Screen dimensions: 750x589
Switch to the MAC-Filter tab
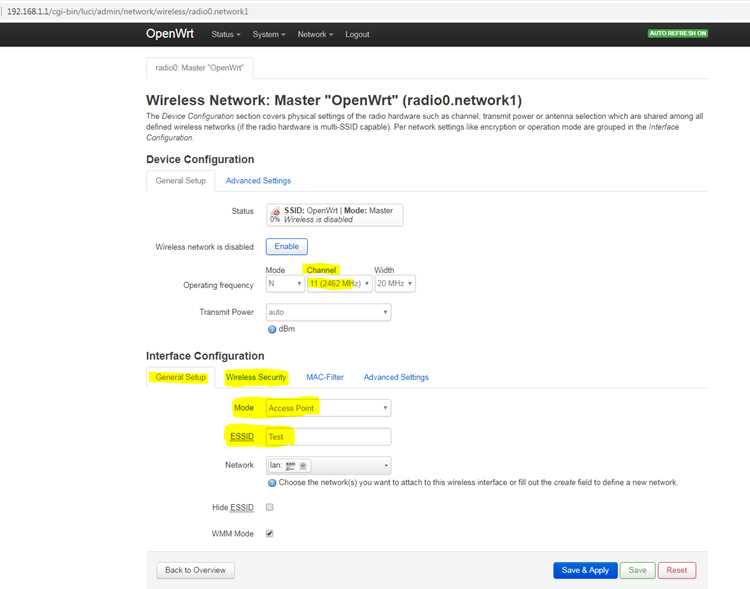[x=325, y=378]
